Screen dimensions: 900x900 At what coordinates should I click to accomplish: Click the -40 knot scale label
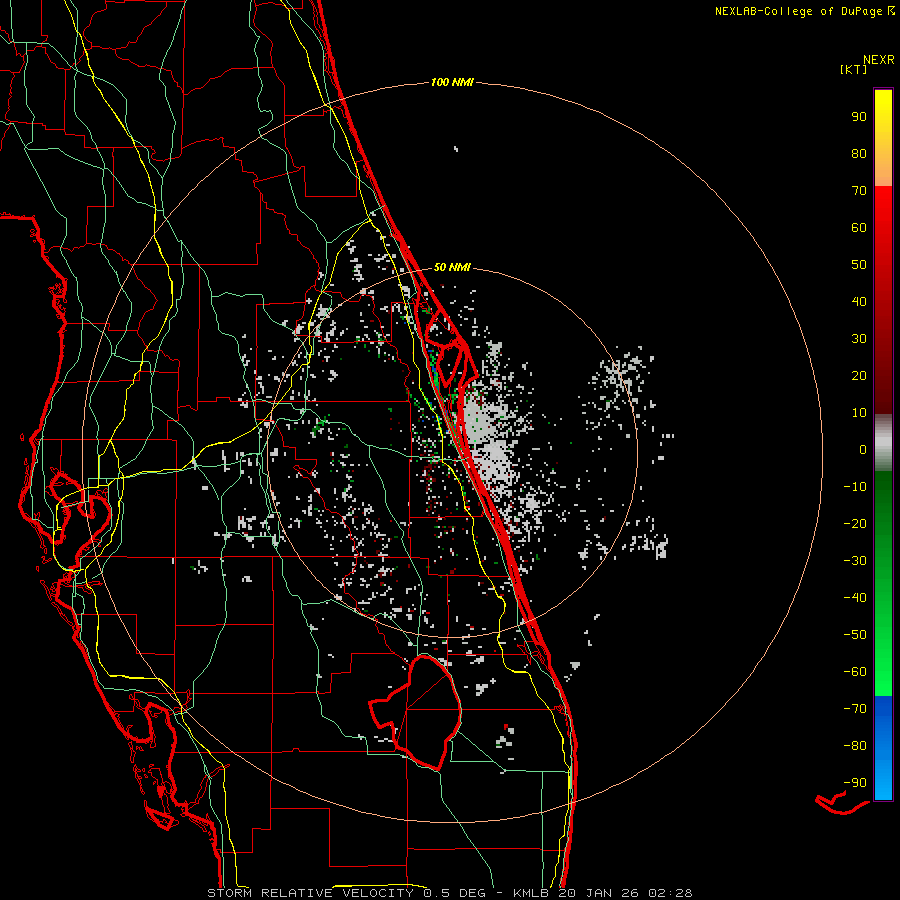pyautogui.click(x=855, y=598)
